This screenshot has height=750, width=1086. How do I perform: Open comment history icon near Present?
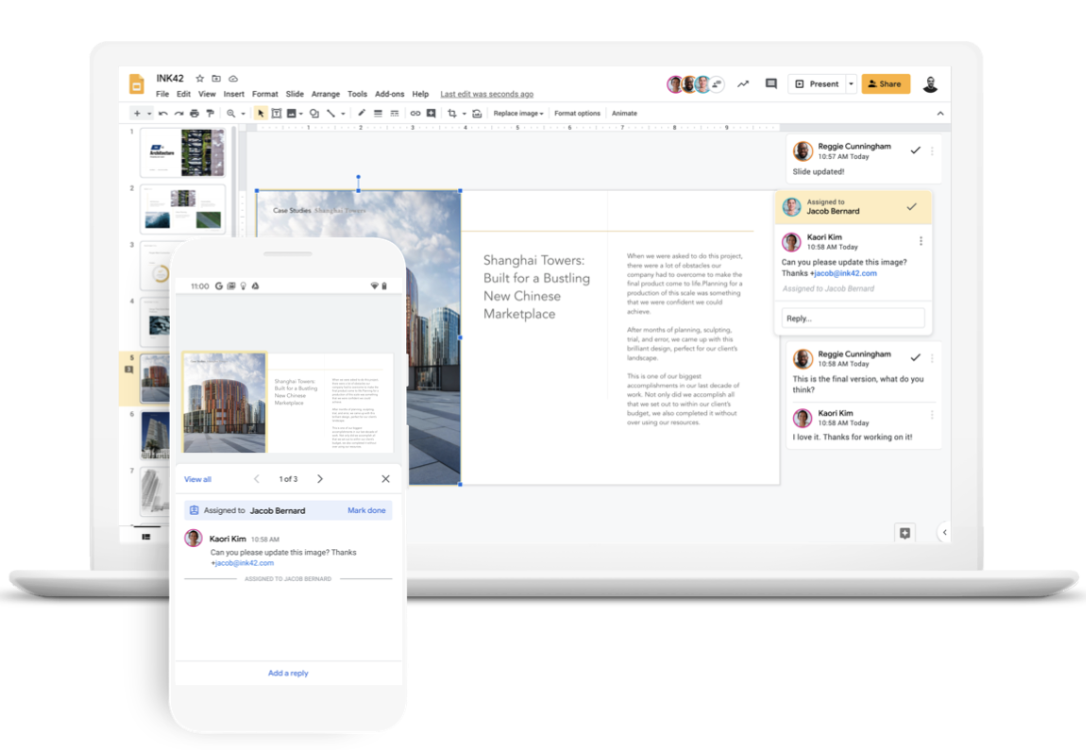[771, 84]
